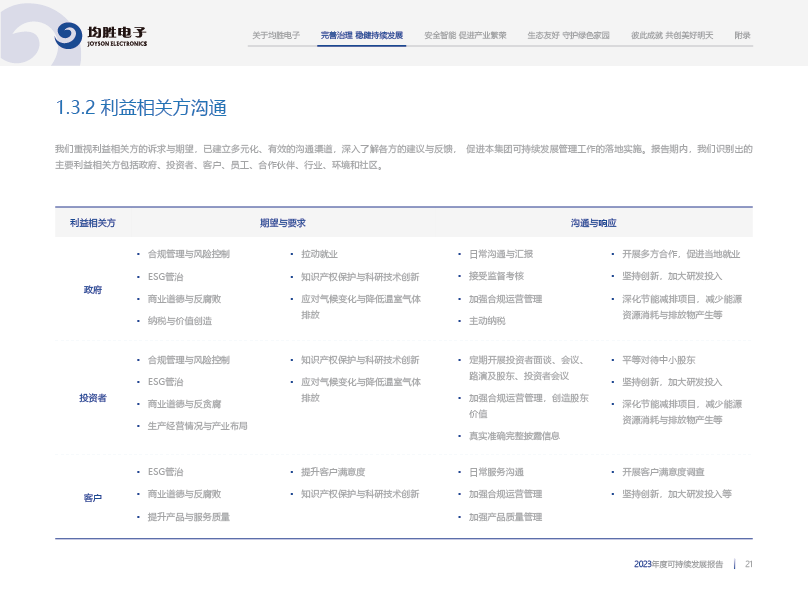The height and width of the screenshot is (596, 808).
Task: Open the 关于均胜电子 navigation tab
Action: pos(276,35)
